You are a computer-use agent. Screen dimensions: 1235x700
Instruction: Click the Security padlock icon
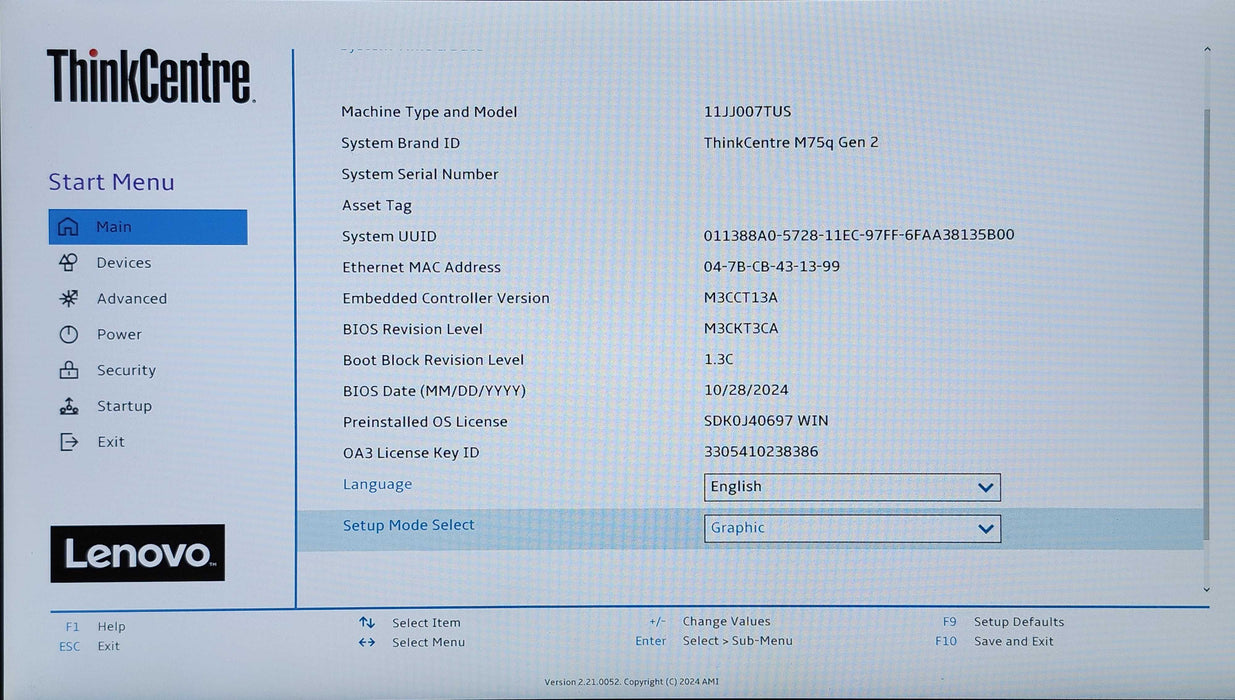(68, 370)
